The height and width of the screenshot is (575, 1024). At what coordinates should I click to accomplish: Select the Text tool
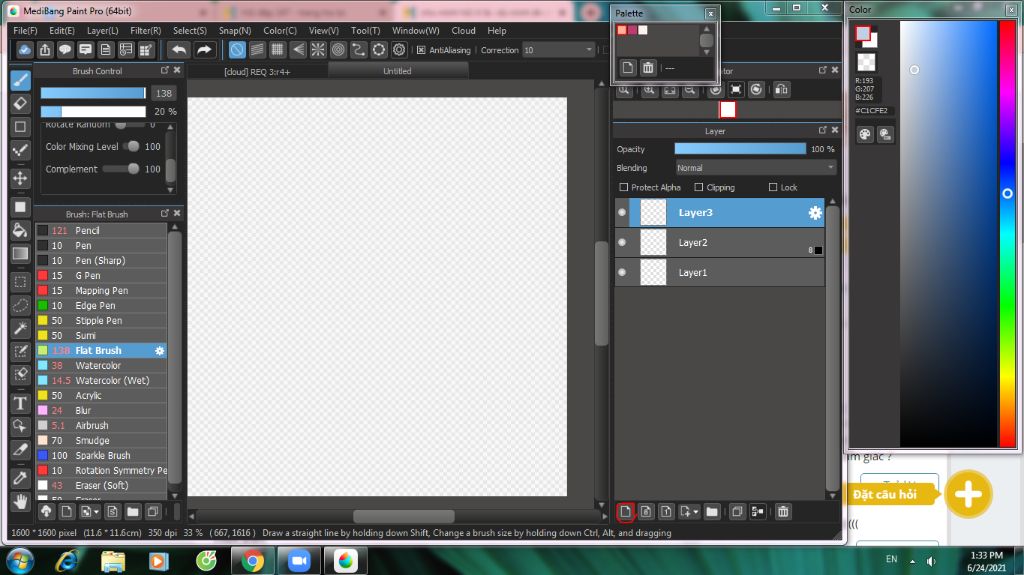[x=20, y=403]
